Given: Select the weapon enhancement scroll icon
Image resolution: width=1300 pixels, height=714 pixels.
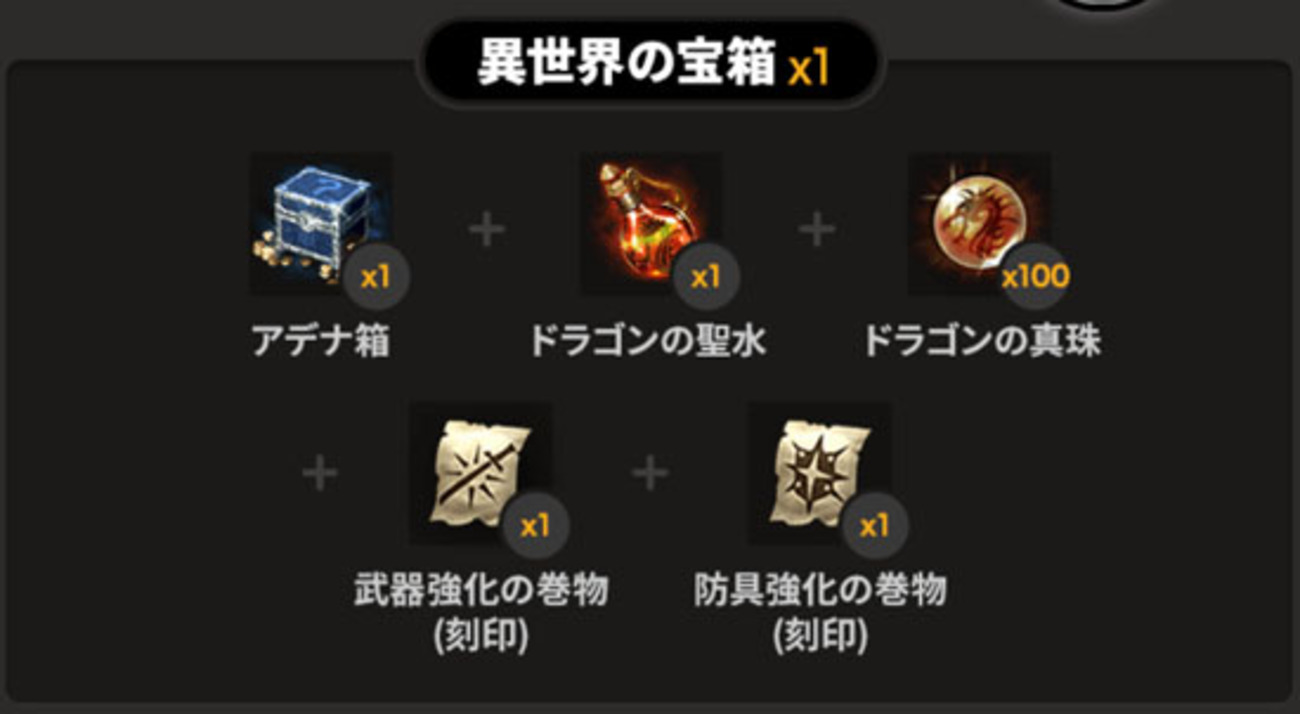Looking at the screenshot, I should point(480,474).
